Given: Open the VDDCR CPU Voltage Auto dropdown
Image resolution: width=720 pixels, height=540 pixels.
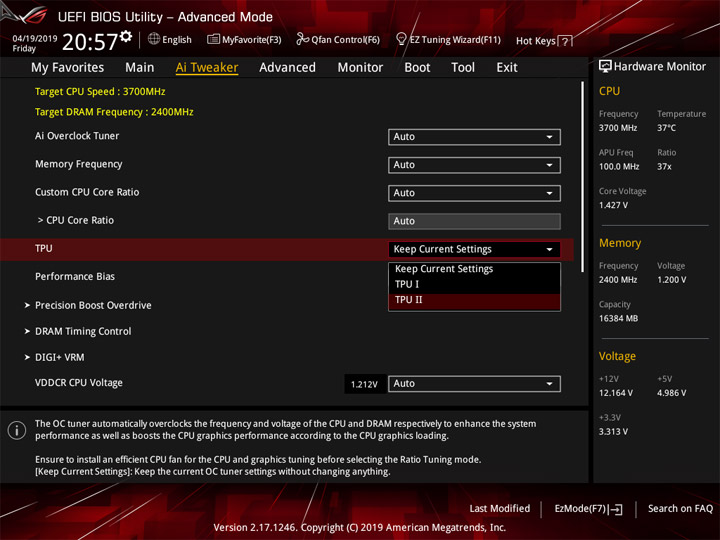Looking at the screenshot, I should tap(474, 383).
